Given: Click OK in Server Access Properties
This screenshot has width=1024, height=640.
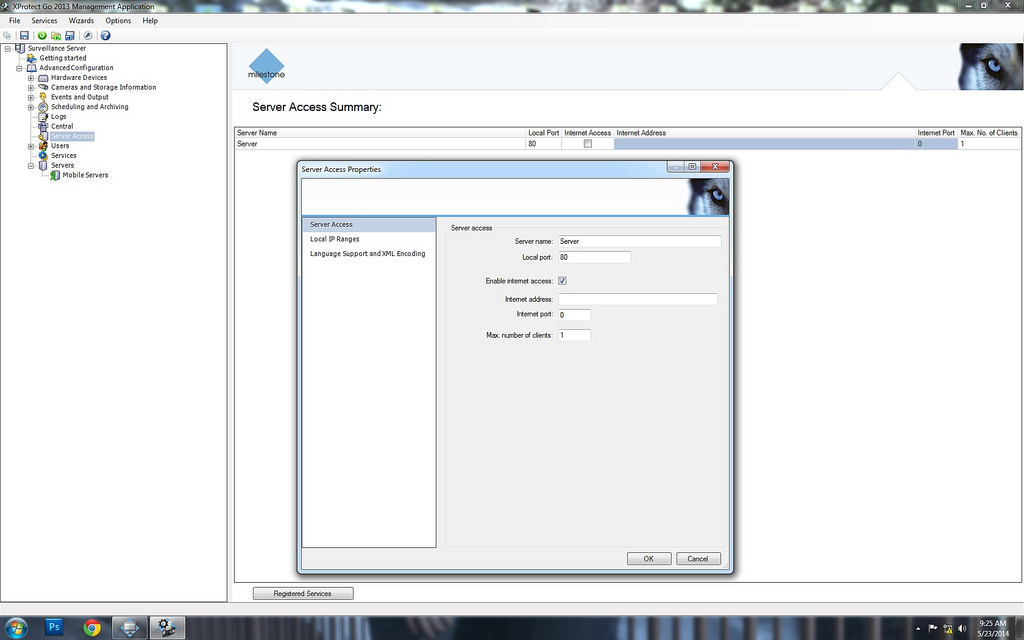Looking at the screenshot, I should click(x=649, y=558).
